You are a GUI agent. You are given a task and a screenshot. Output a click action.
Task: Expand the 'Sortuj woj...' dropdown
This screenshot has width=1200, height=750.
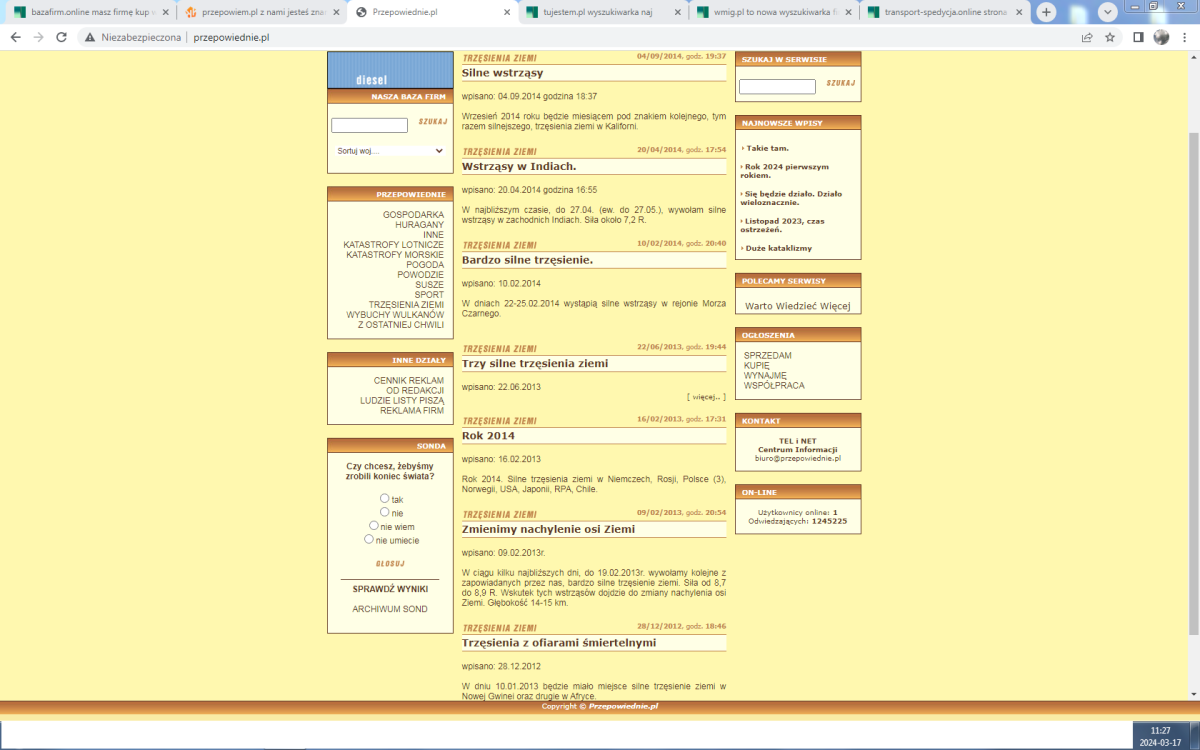coord(389,151)
